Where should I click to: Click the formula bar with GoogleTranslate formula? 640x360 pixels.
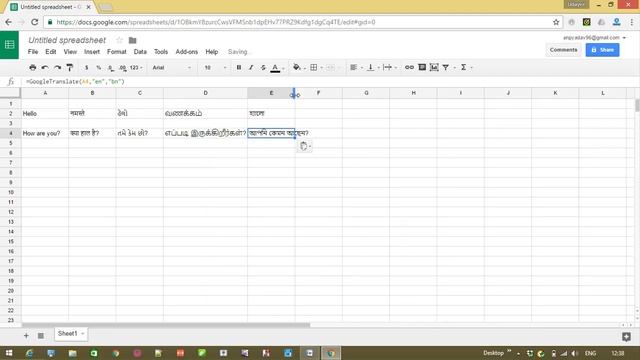331,82
